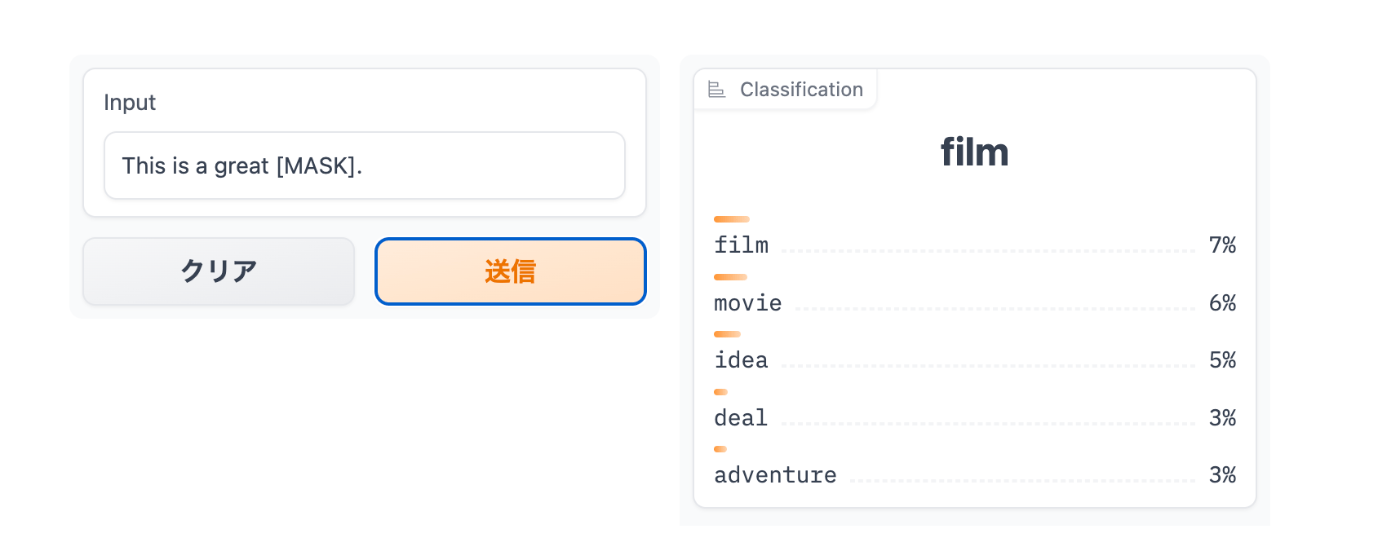Click the orange confidence bar above movie
The image size is (1400, 551).
[x=730, y=277]
